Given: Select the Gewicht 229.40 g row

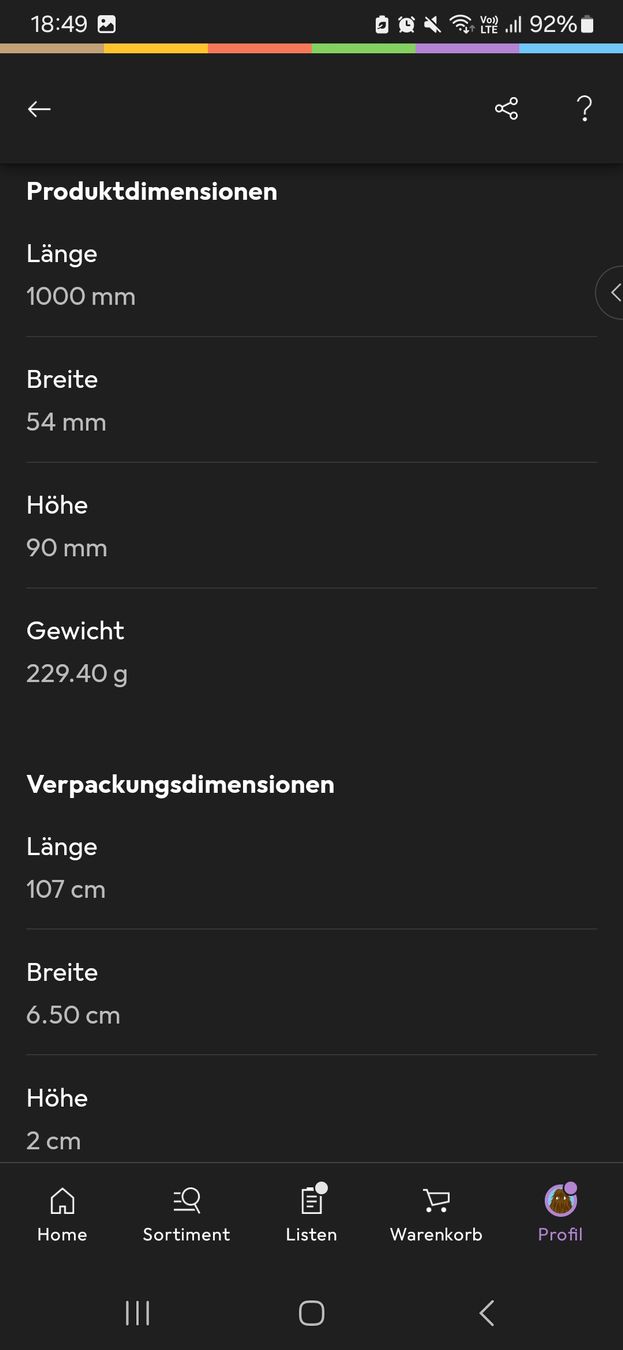Looking at the screenshot, I should coord(311,651).
